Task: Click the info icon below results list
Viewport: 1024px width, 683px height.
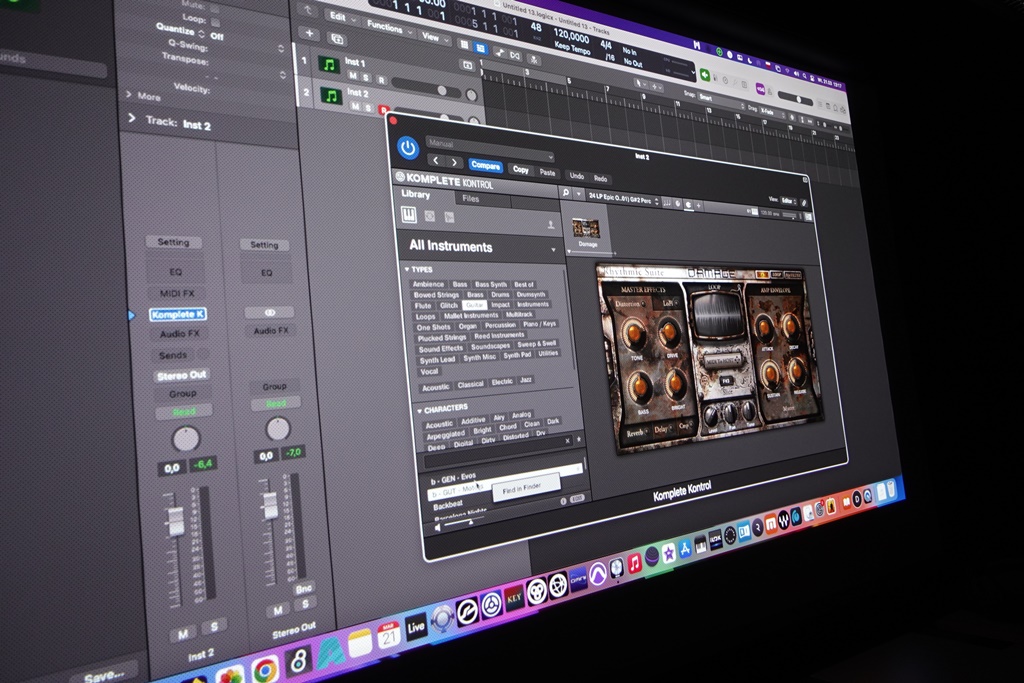Action: 563,501
